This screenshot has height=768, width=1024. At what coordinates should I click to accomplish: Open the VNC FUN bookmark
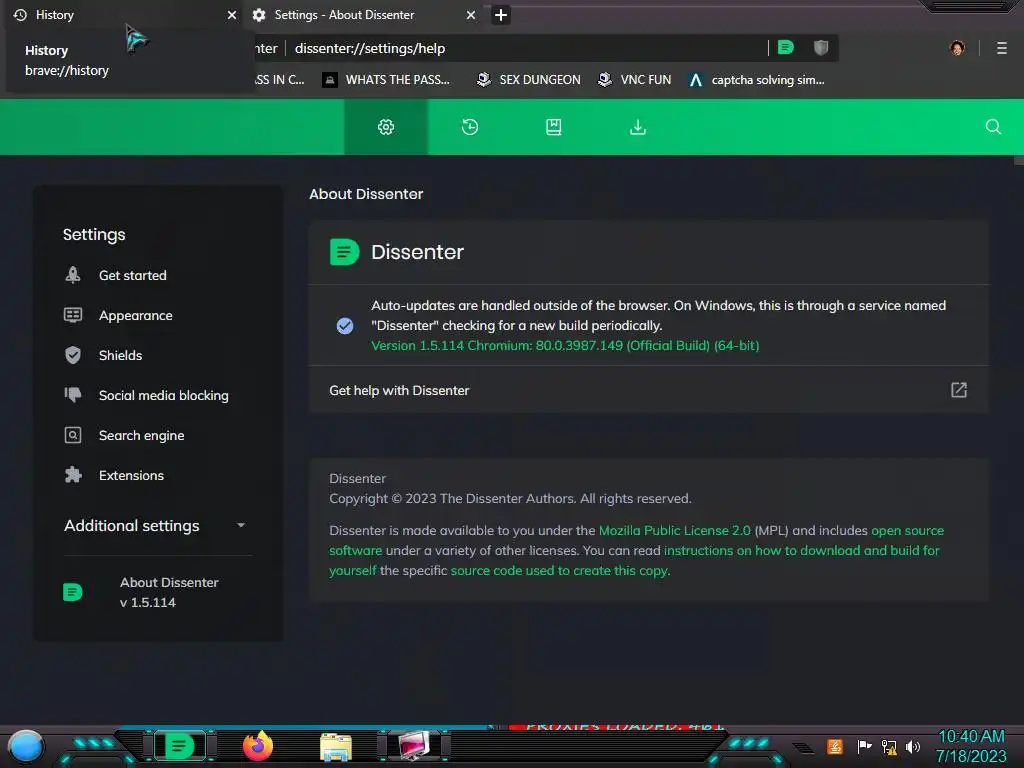[x=635, y=80]
